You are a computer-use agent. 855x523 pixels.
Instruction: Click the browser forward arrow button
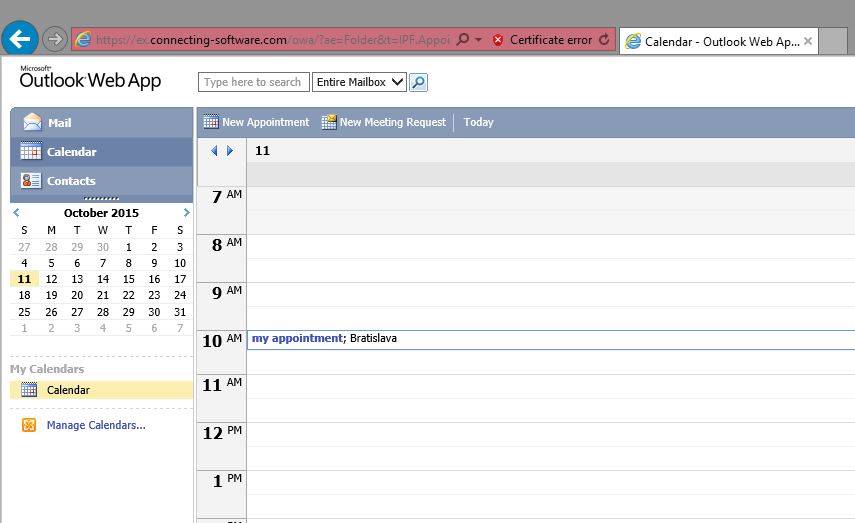55,39
